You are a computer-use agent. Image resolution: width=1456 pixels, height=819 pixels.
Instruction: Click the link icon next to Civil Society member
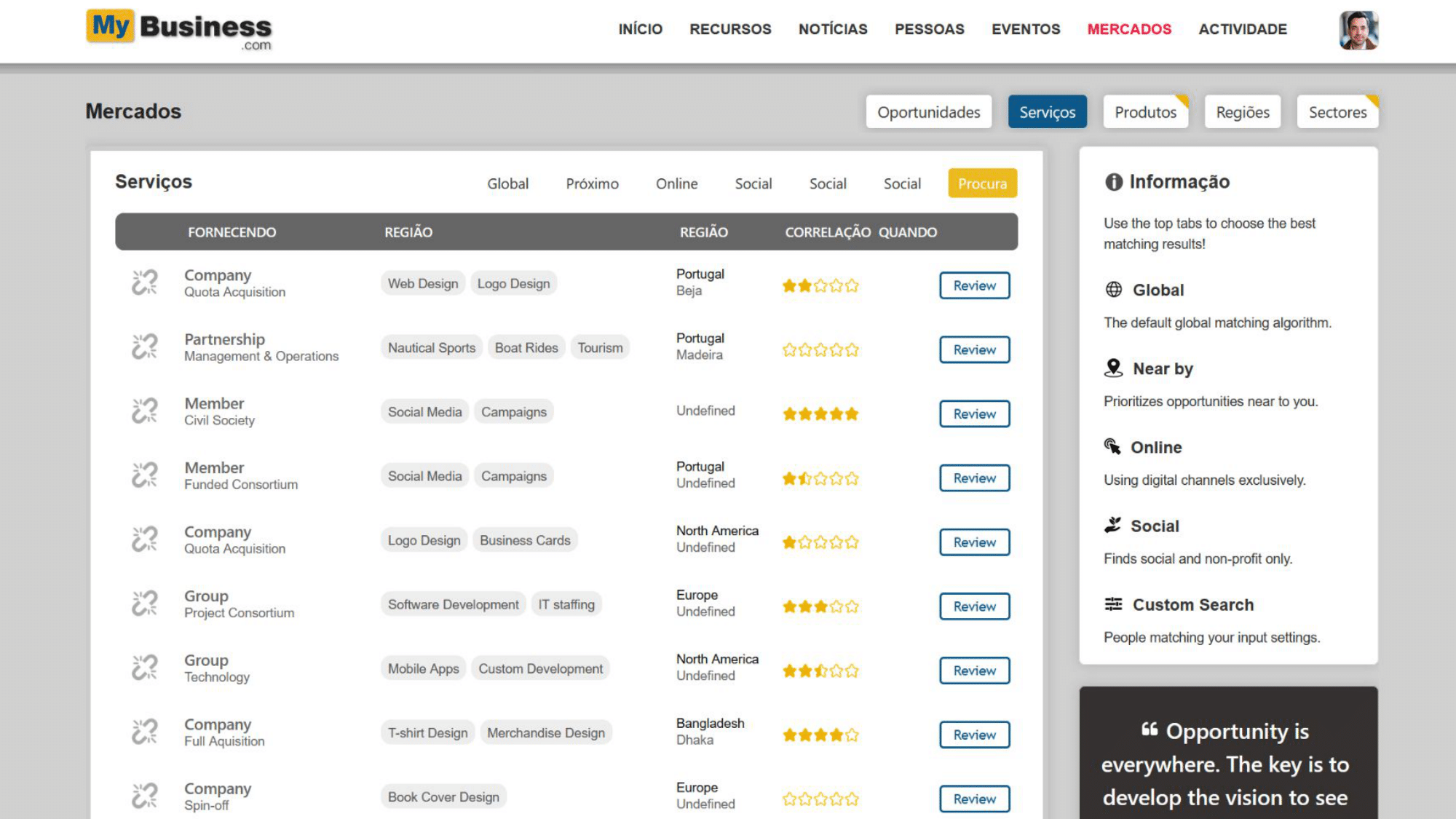tap(144, 411)
